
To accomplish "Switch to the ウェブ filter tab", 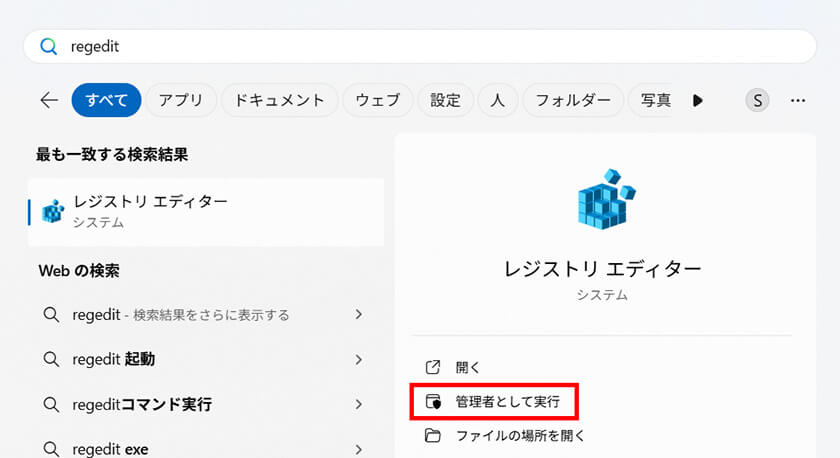I will click(x=378, y=100).
